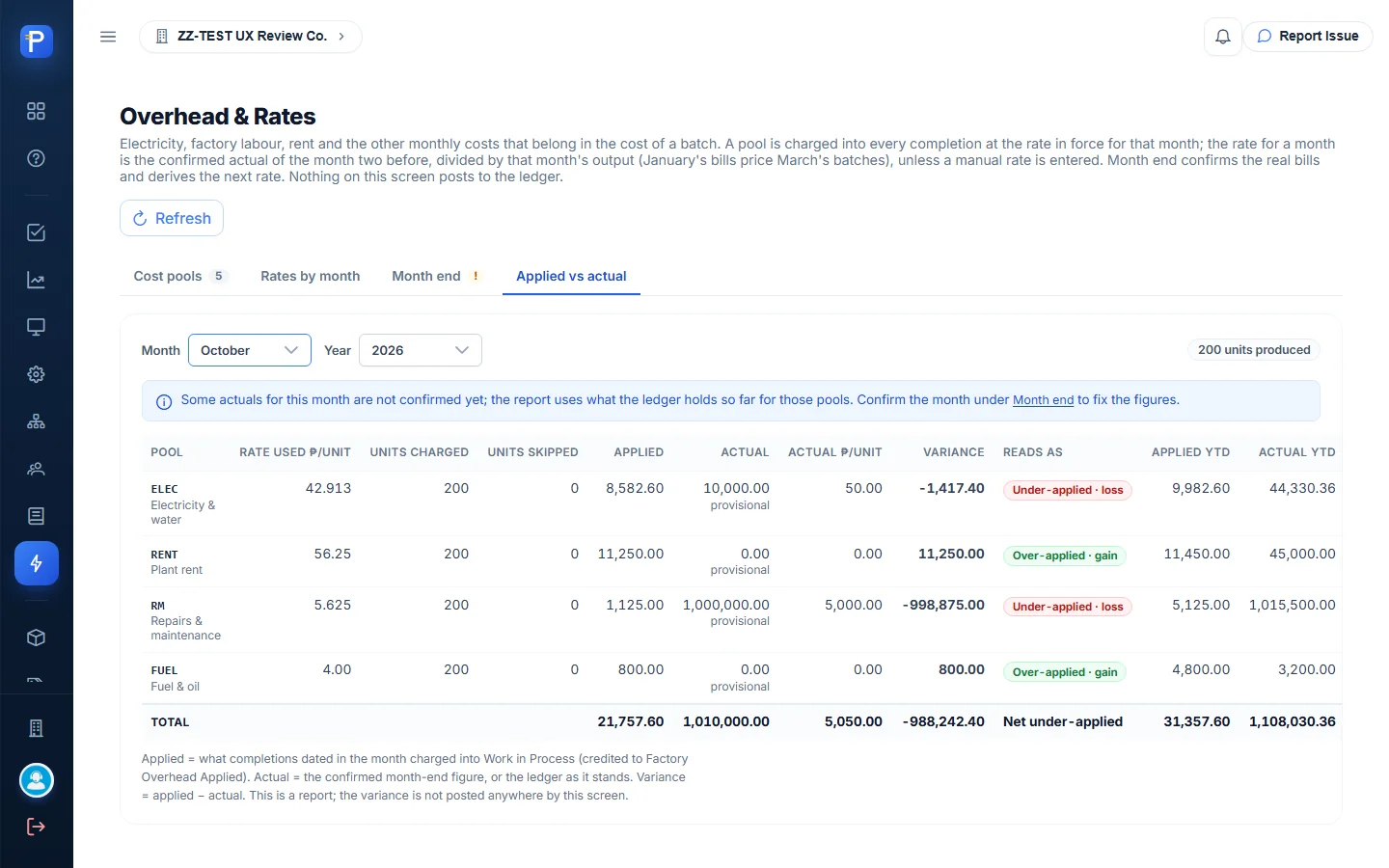Screen dimensions: 1389x868
Task: Click the VARIANCE column header
Action: click(954, 452)
